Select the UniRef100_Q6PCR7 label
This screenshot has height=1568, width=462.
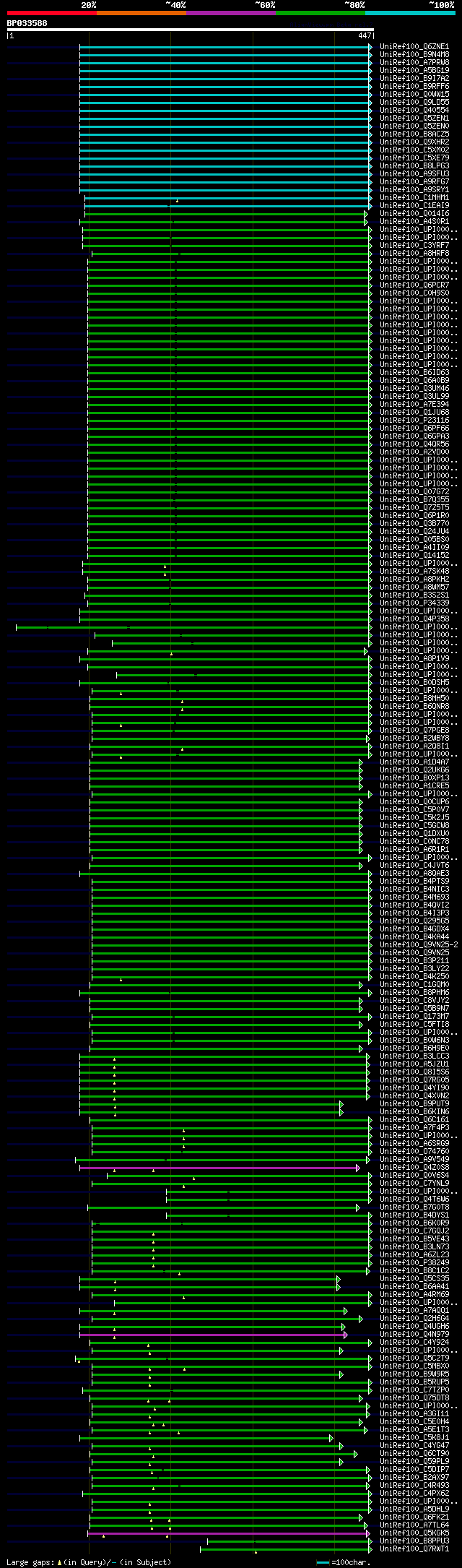pos(414,285)
